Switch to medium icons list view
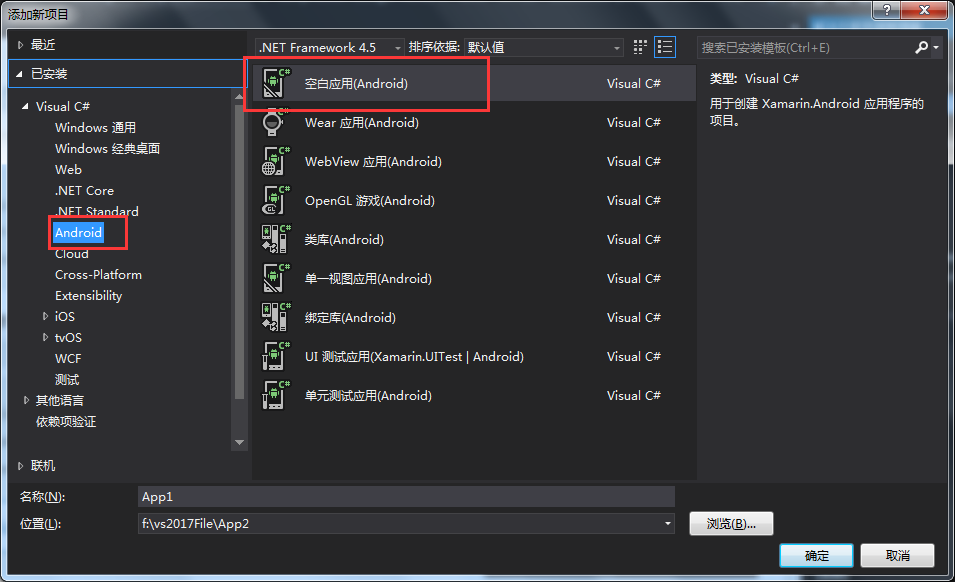 (664, 47)
